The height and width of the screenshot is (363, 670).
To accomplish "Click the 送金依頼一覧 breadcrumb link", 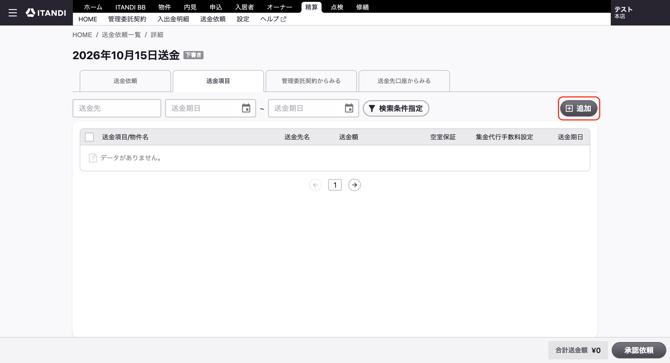I will click(121, 35).
